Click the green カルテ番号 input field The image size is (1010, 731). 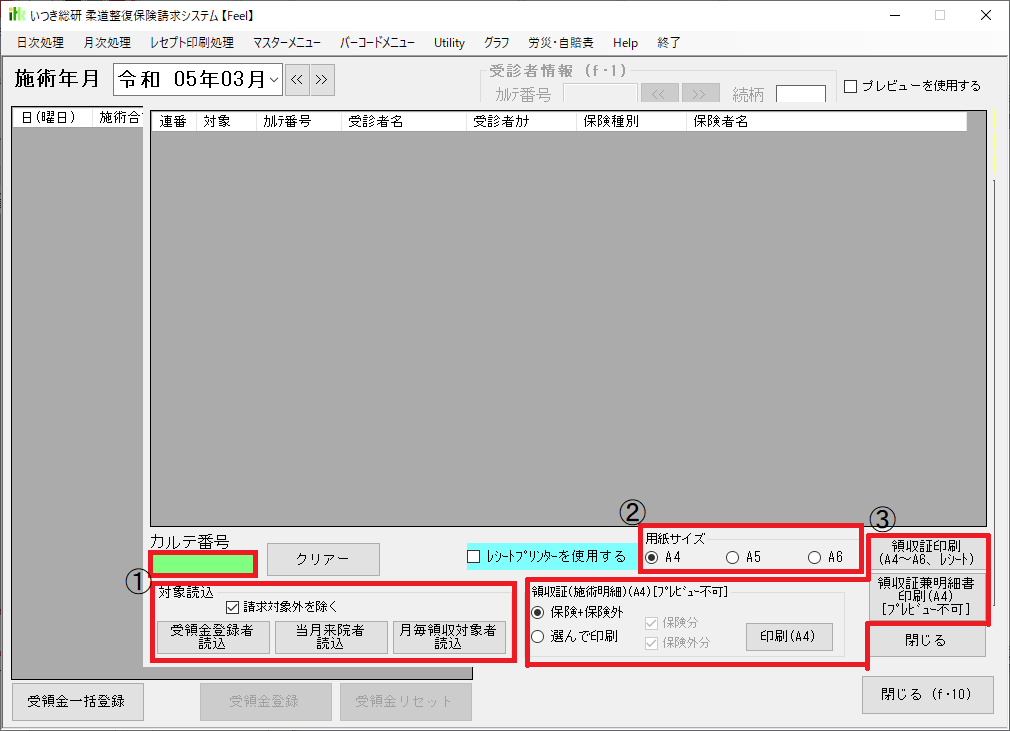[203, 563]
